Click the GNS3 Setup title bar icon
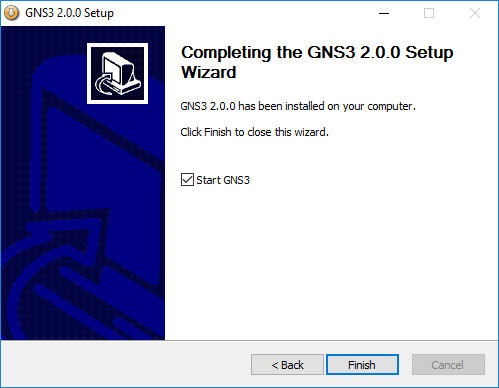The image size is (499, 388). pos(12,13)
